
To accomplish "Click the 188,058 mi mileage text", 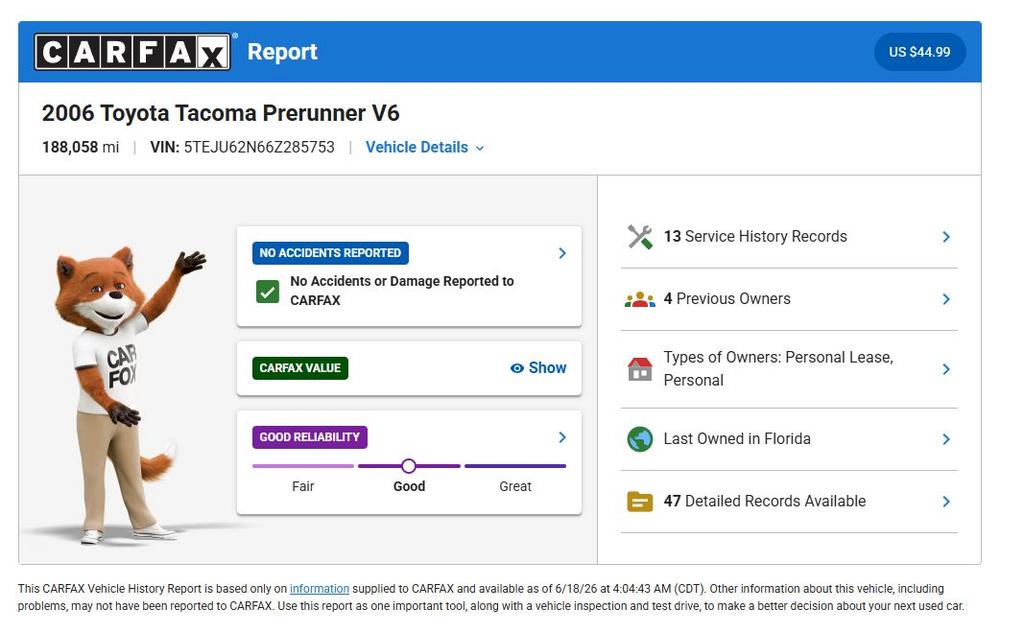I will [81, 147].
